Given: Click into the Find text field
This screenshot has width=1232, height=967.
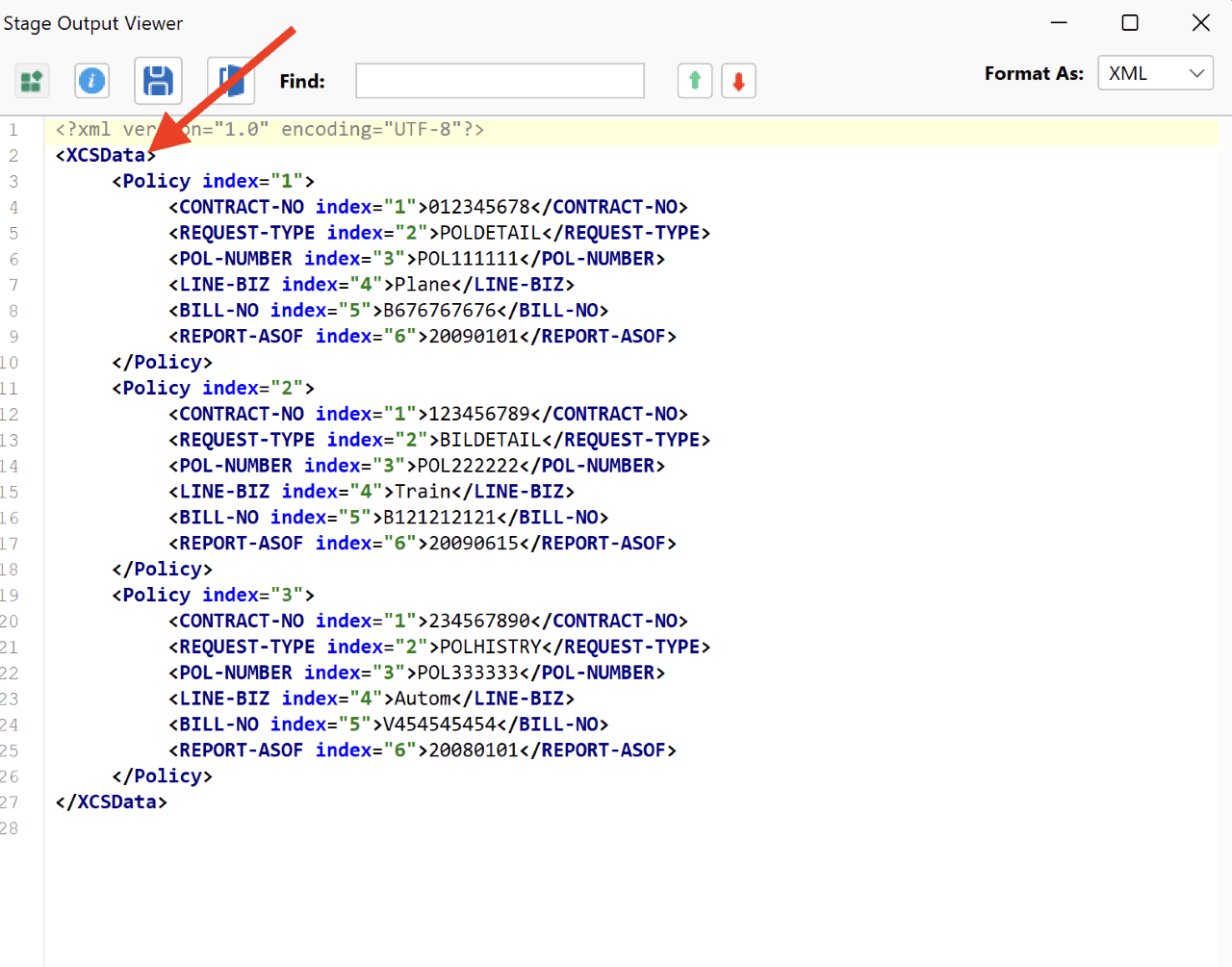Looking at the screenshot, I should (500, 81).
